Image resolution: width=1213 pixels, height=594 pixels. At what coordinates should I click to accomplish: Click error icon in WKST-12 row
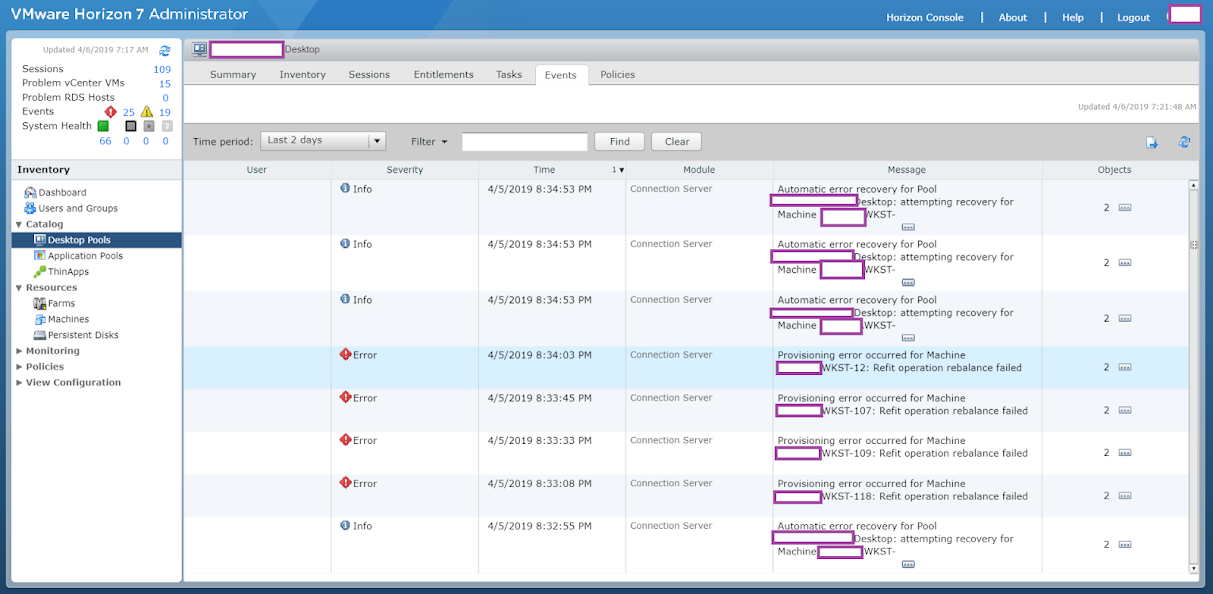click(x=345, y=354)
